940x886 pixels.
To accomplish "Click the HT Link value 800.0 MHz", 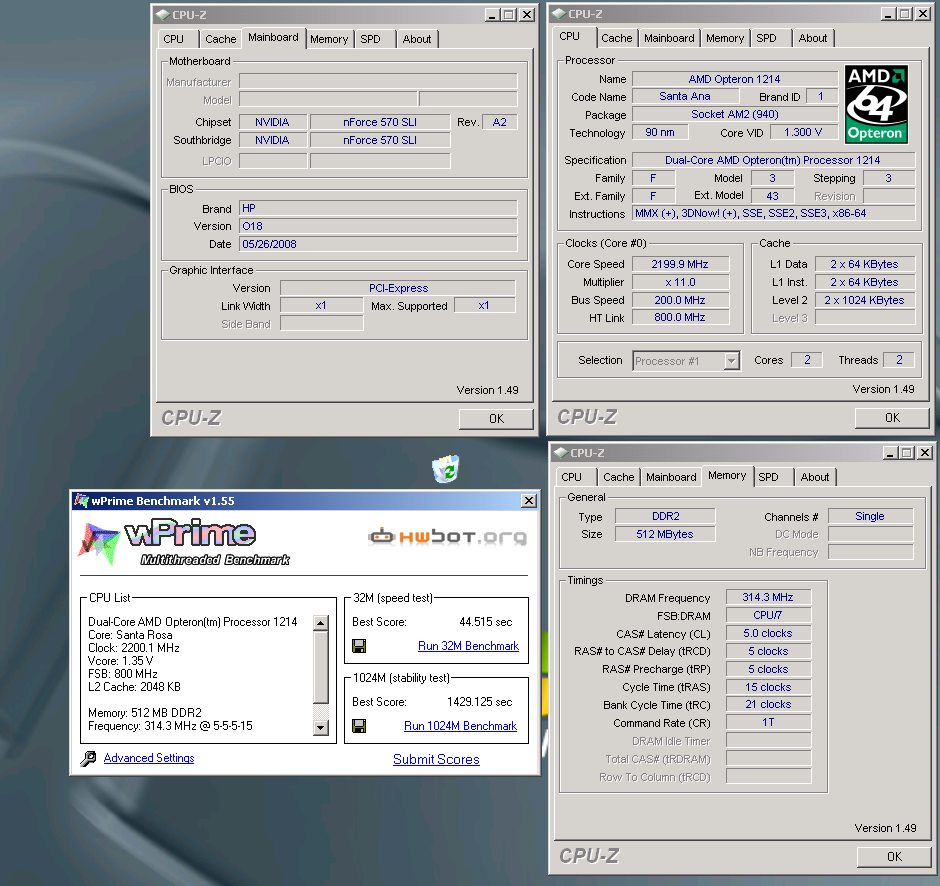I will pos(680,317).
